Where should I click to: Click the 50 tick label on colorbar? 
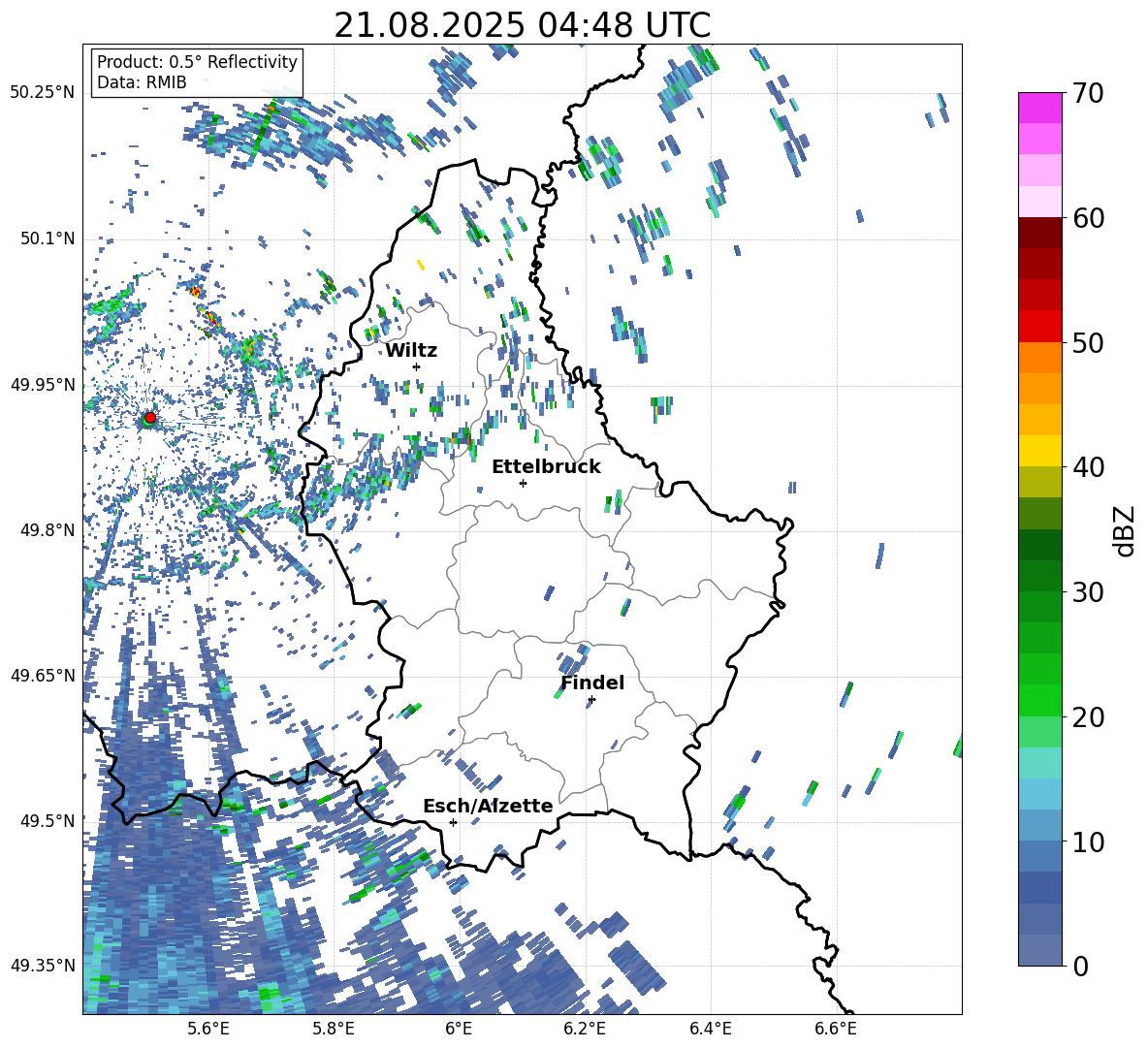tap(1088, 342)
